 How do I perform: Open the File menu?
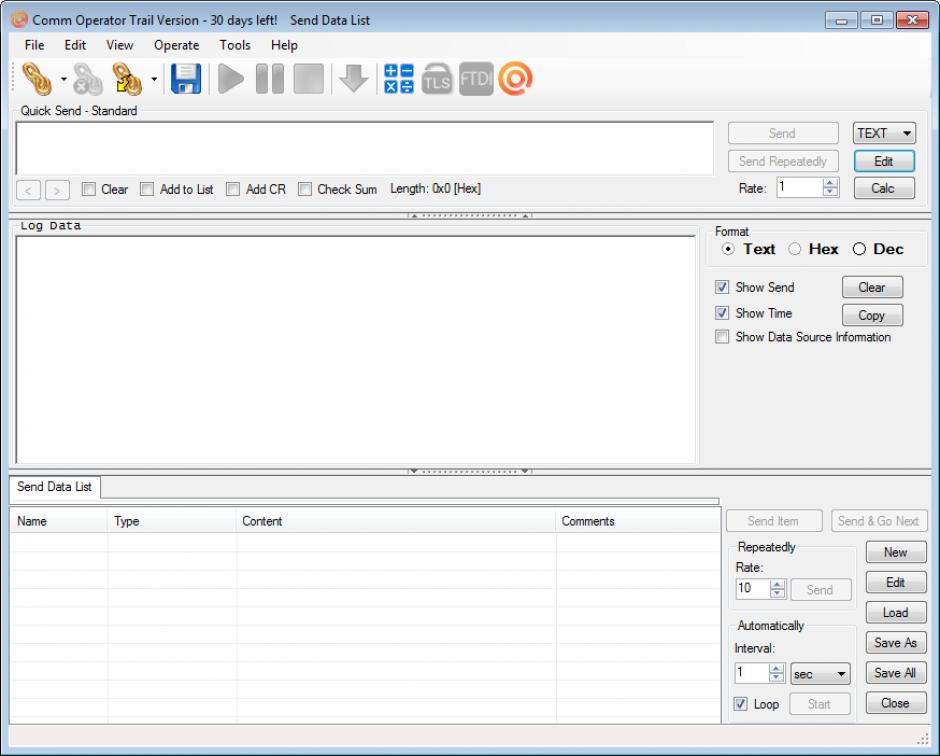pyautogui.click(x=34, y=45)
